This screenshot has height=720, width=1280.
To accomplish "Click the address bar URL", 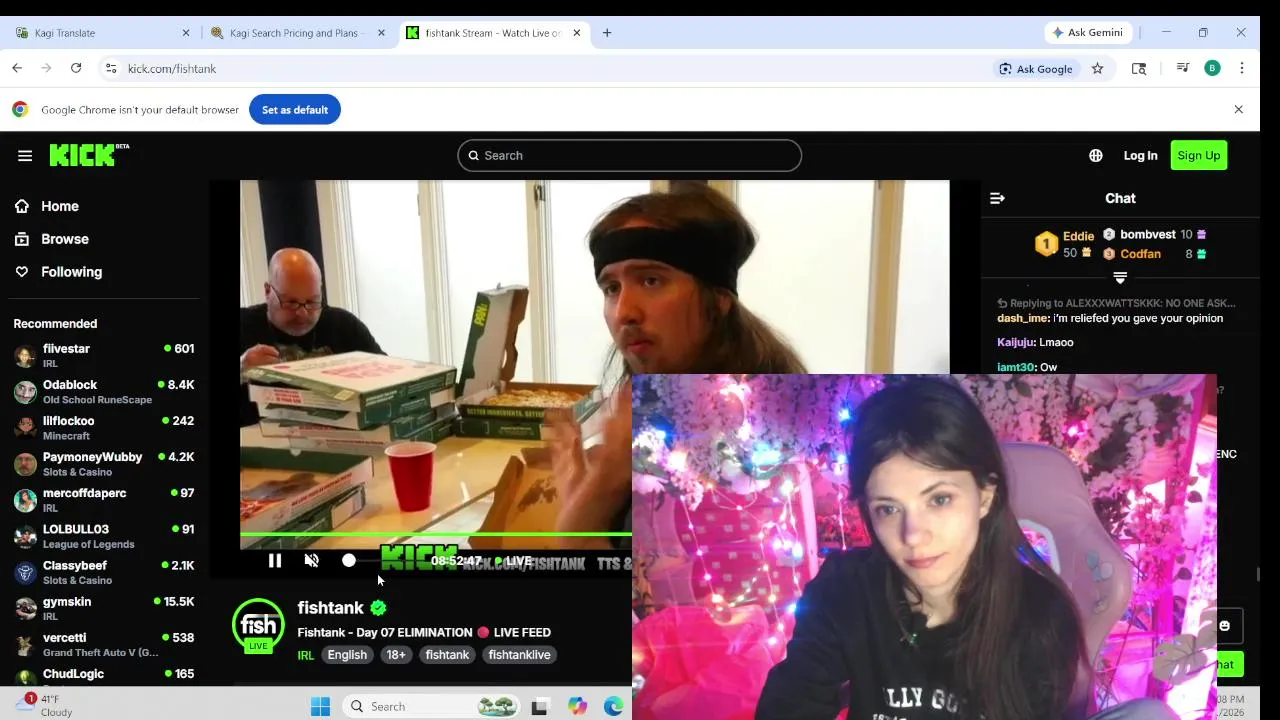I will click(172, 69).
